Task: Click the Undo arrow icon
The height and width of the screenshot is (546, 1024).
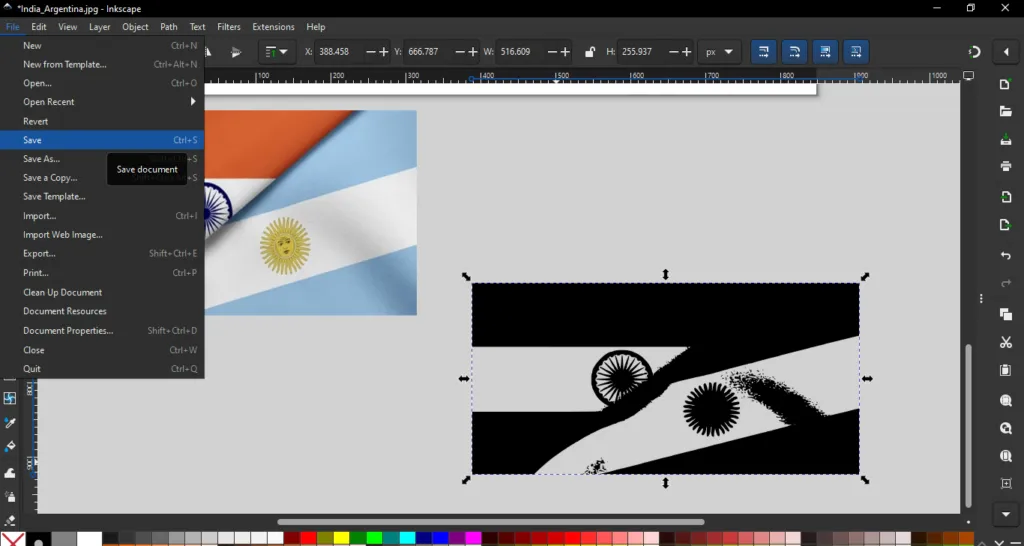Action: coord(1006,255)
